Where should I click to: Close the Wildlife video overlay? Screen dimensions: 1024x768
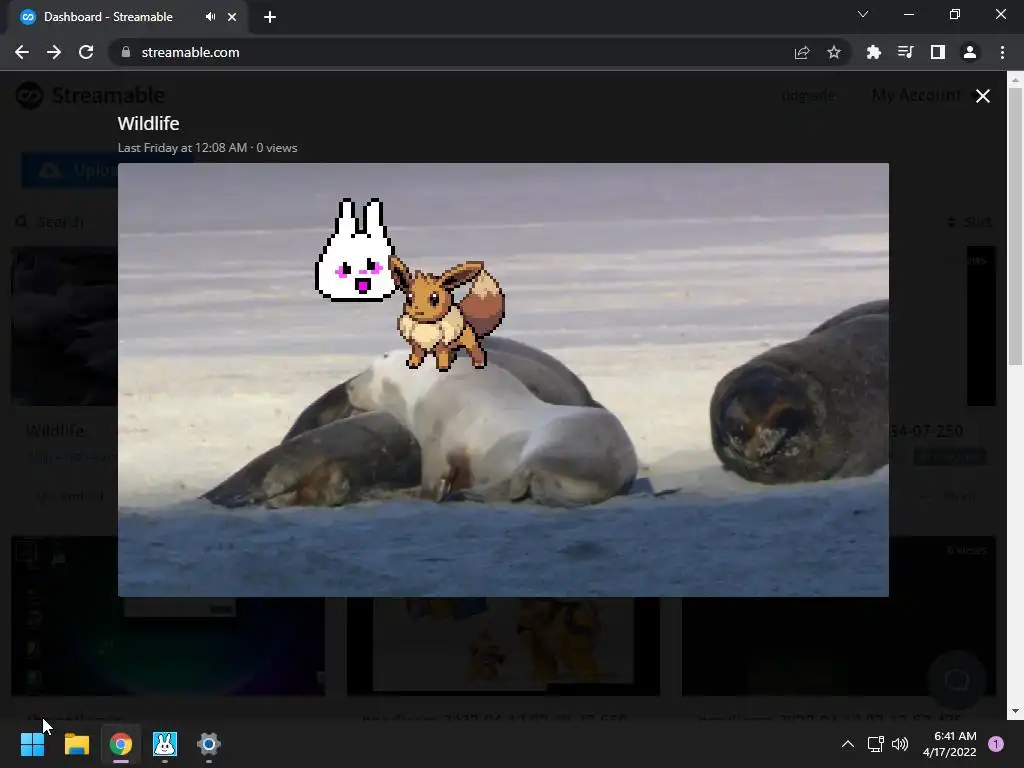[982, 96]
